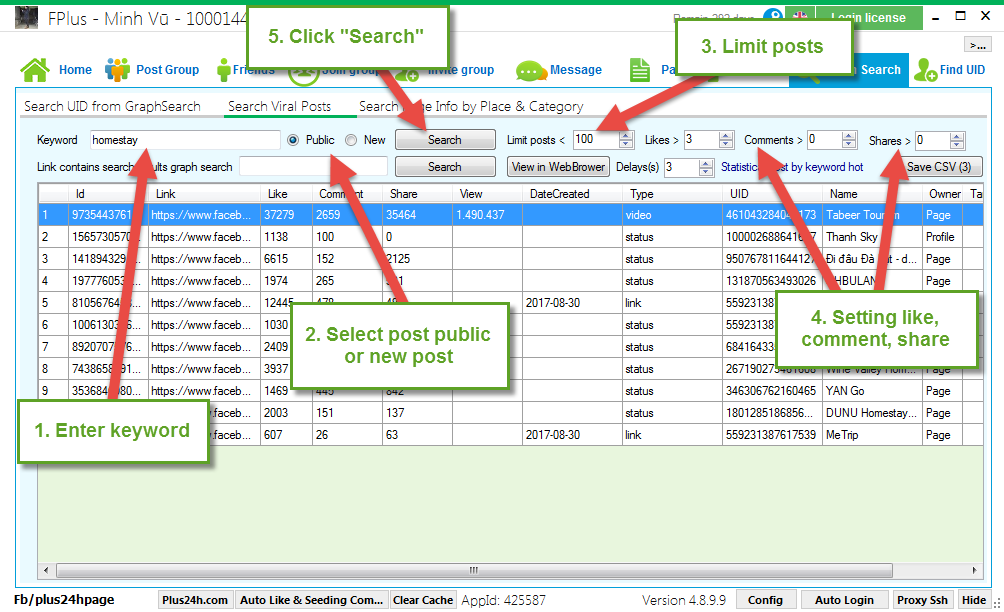Sort by the Share column header
1004x612 pixels.
[x=417, y=193]
